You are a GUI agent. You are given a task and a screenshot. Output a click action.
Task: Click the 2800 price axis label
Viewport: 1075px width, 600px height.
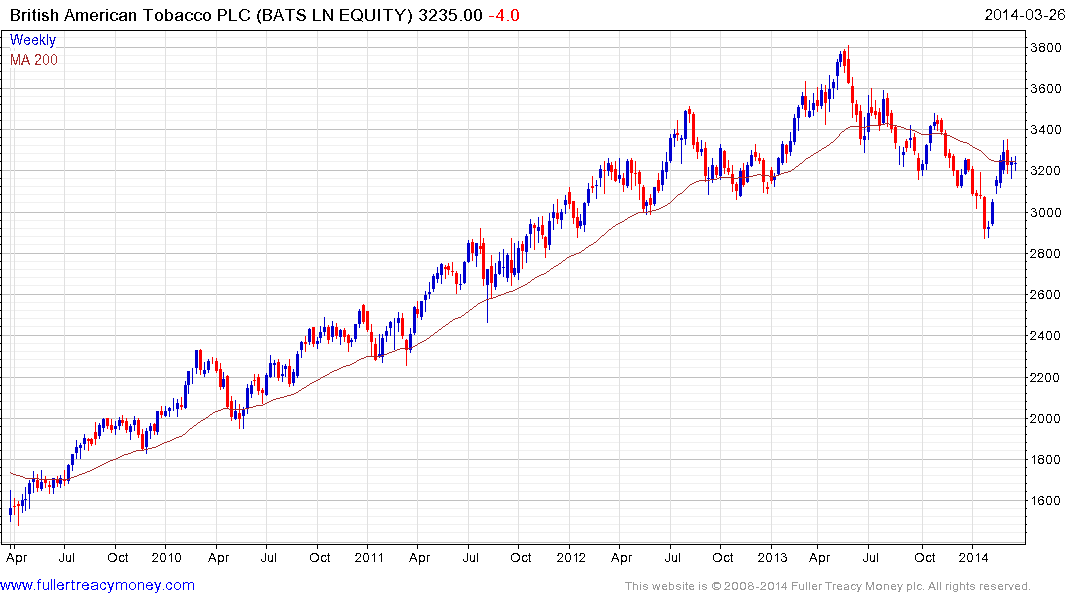coord(1046,254)
